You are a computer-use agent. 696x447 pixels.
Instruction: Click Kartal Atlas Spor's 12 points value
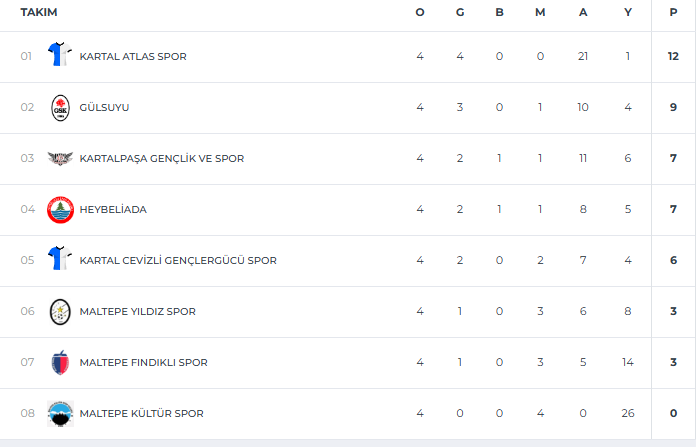(673, 56)
